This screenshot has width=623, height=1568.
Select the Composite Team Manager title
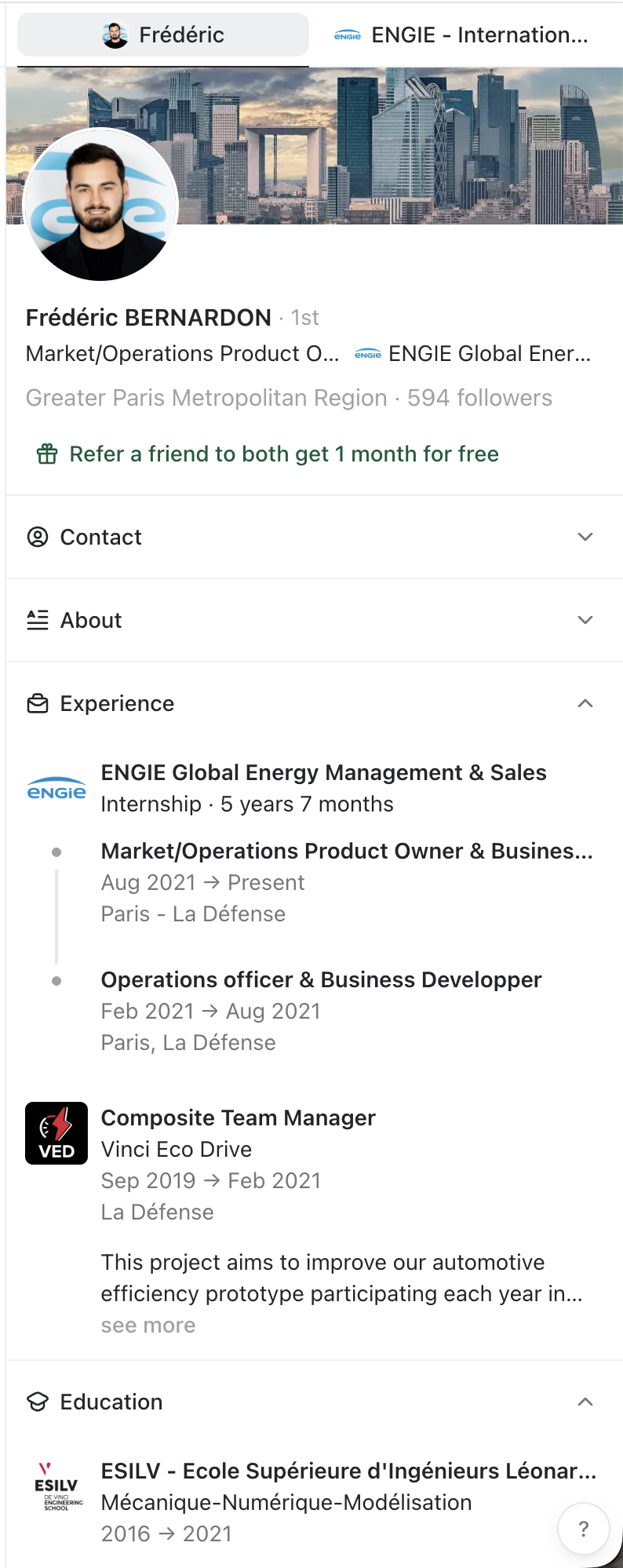click(238, 1118)
